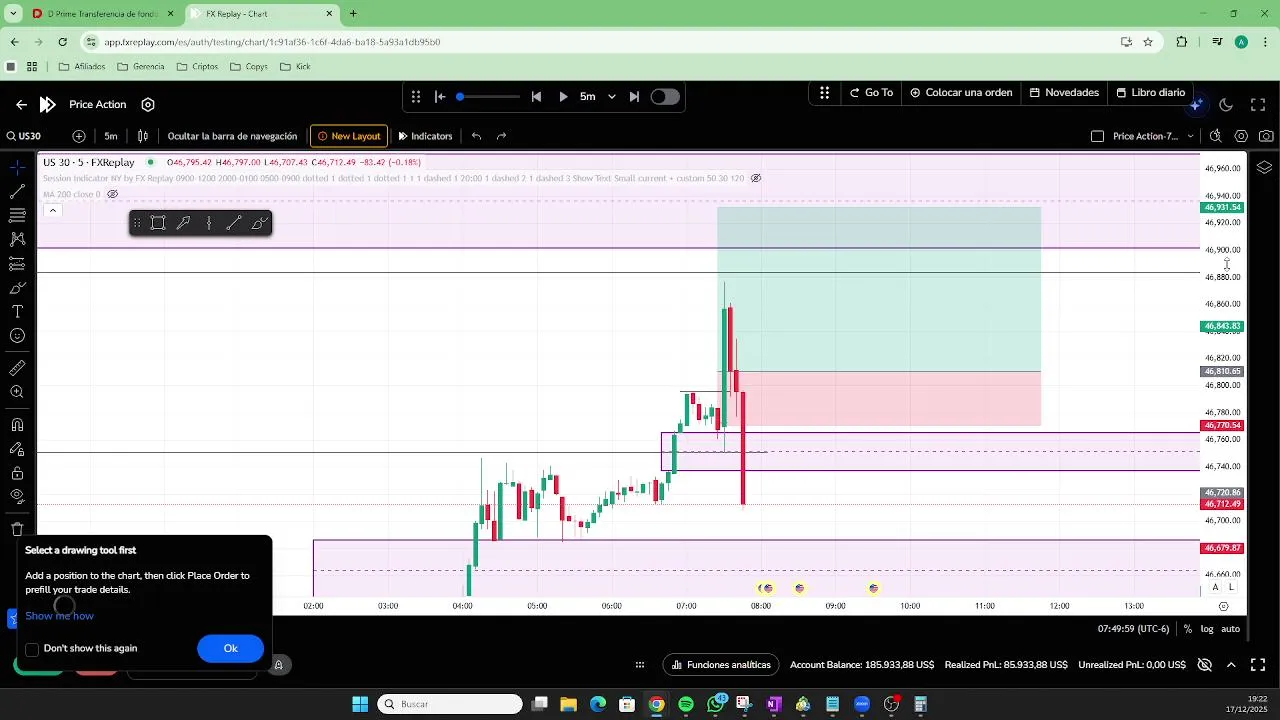This screenshot has width=1280, height=720.
Task: Toggle the lock all drawings icon
Action: 17,473
